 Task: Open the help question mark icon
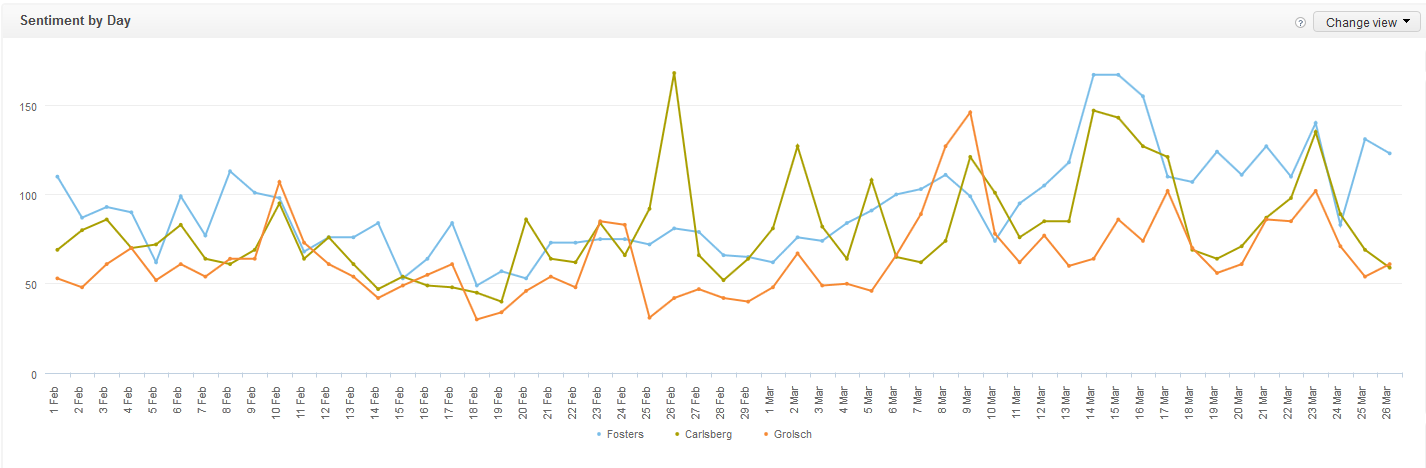point(1300,22)
